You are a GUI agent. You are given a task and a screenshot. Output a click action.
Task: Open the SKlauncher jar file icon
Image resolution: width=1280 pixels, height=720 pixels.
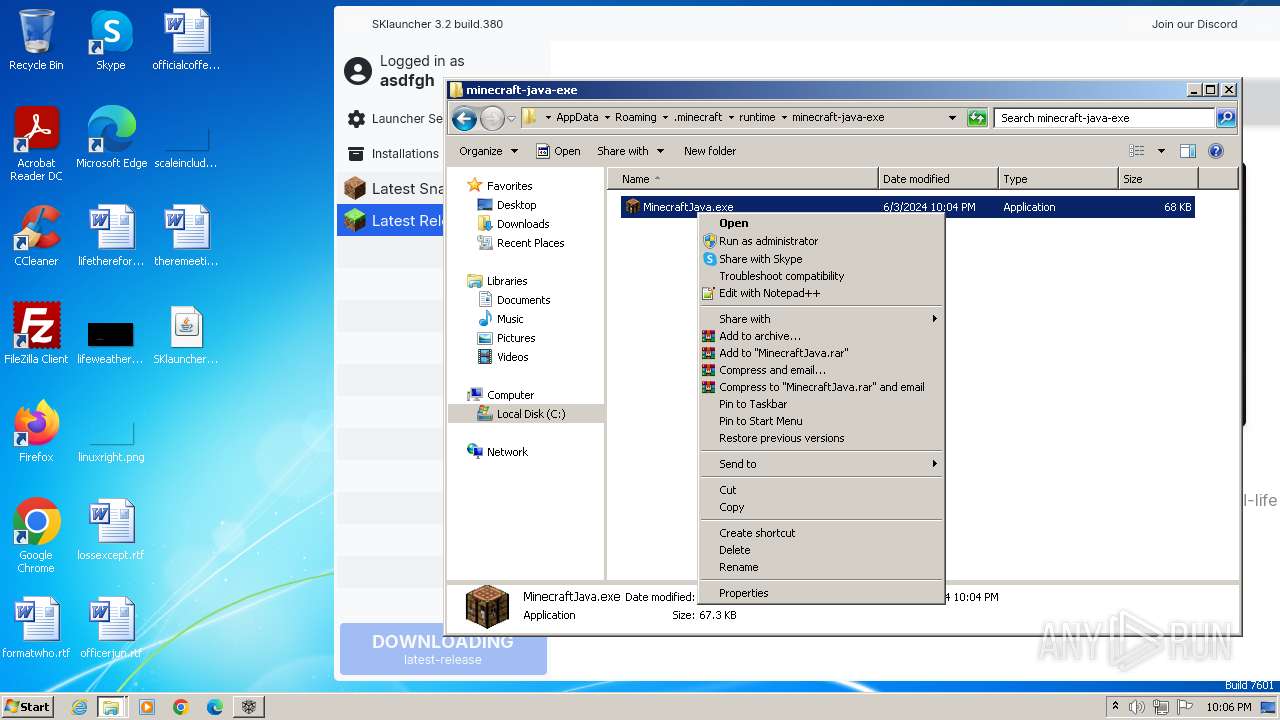pos(186,334)
